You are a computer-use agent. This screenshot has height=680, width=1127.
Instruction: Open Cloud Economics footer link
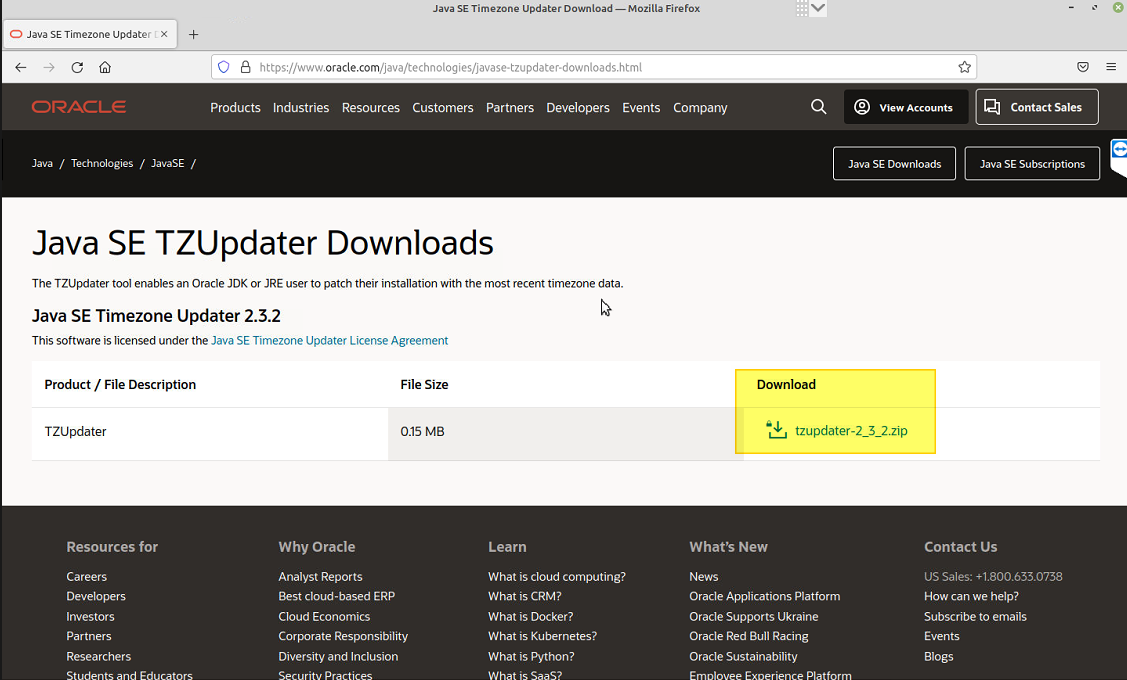324,617
